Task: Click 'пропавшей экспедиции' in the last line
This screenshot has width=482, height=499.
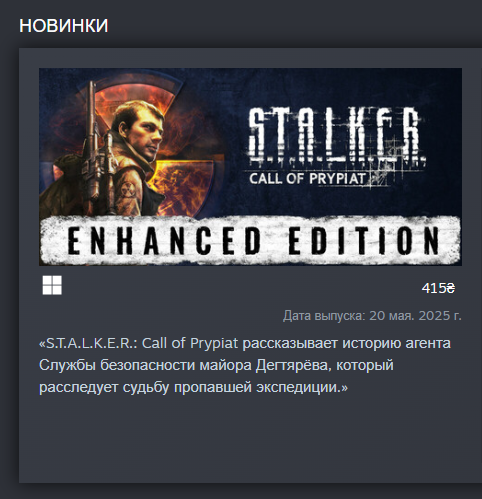Action: coord(256,387)
